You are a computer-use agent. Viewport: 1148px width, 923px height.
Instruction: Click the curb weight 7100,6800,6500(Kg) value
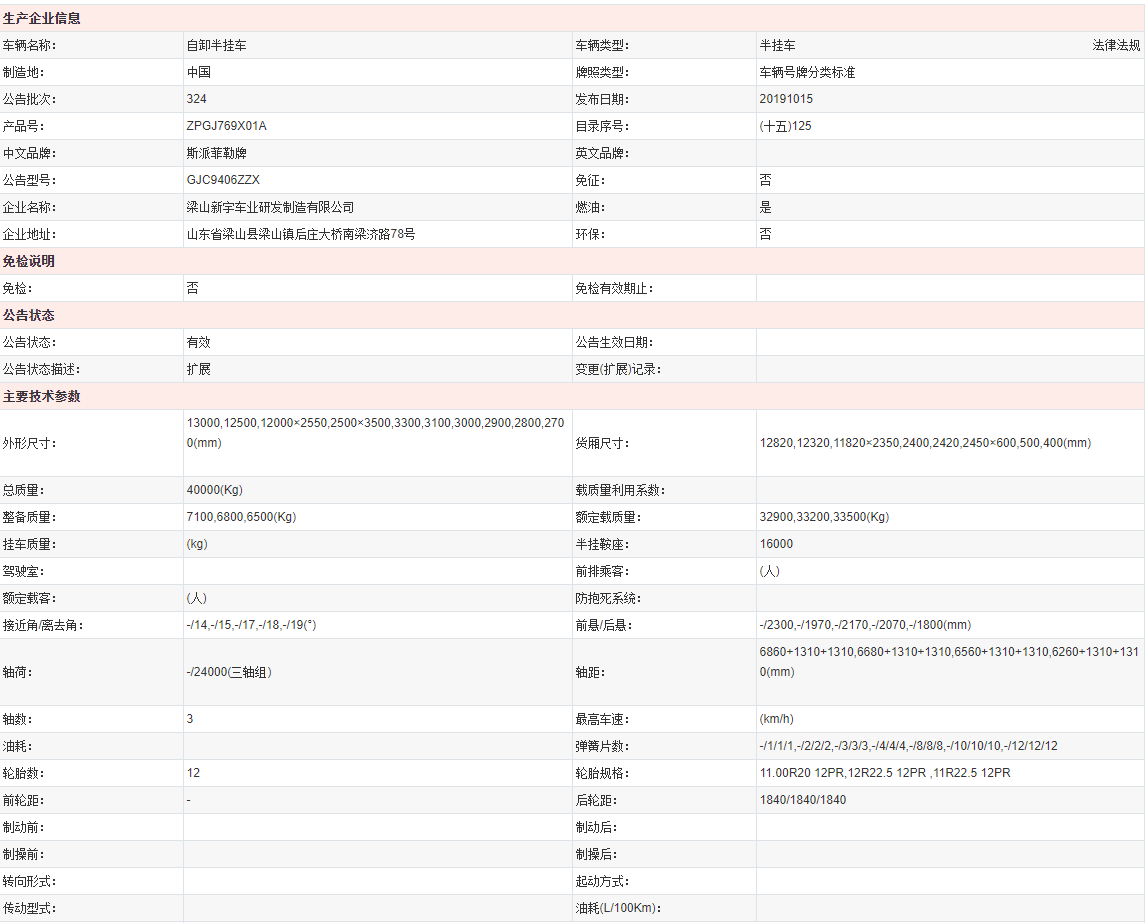pos(241,517)
